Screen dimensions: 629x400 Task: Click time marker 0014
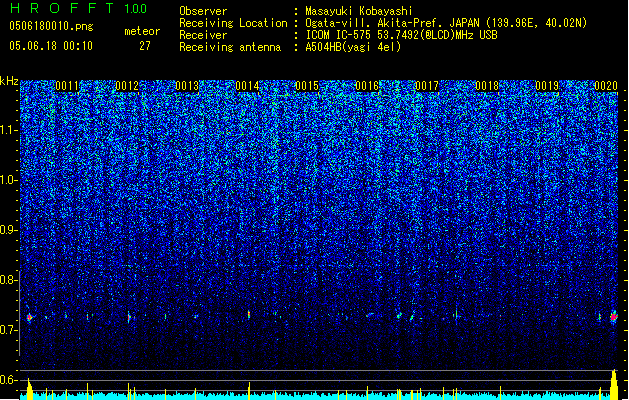247,86
